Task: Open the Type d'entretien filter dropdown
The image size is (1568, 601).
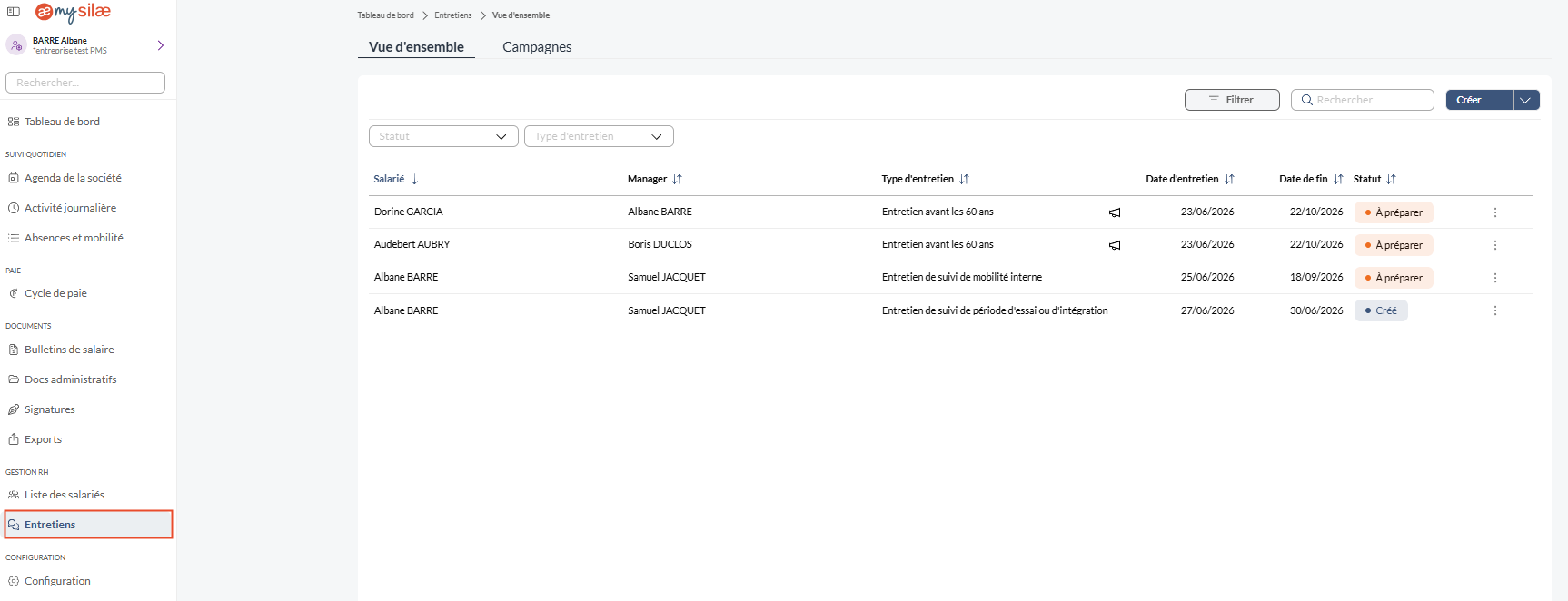Action: point(599,136)
